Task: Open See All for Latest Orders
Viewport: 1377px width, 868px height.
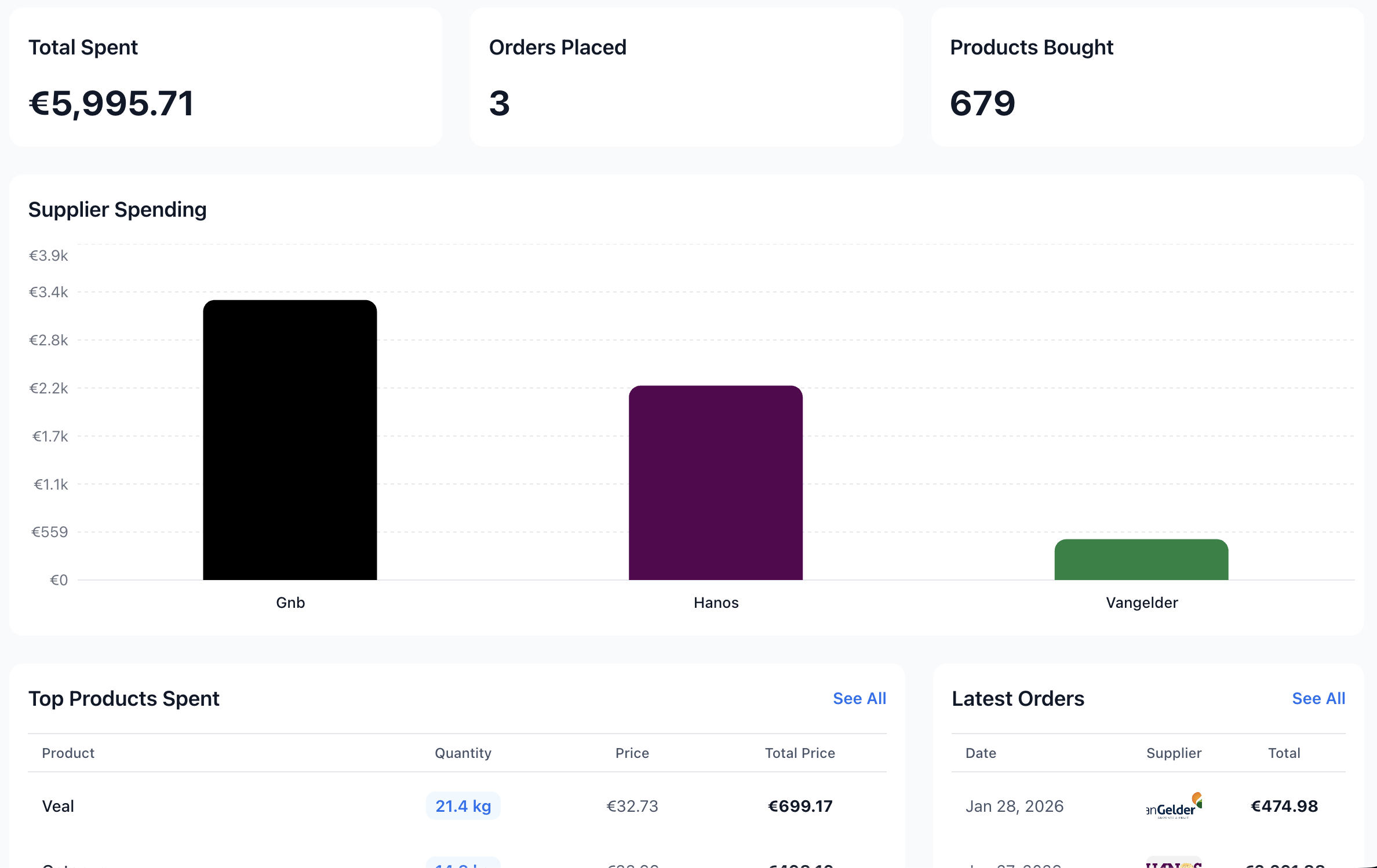Action: pos(1318,698)
